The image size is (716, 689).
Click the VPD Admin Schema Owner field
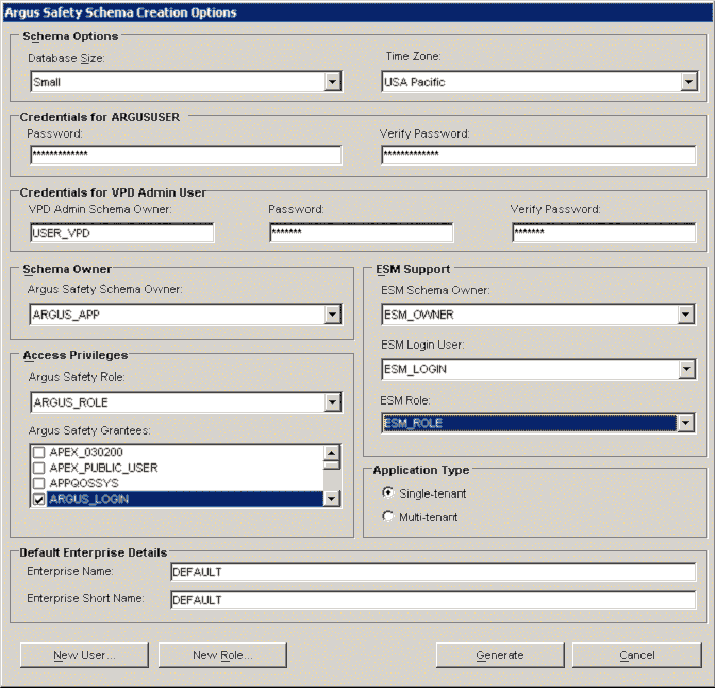tap(122, 233)
